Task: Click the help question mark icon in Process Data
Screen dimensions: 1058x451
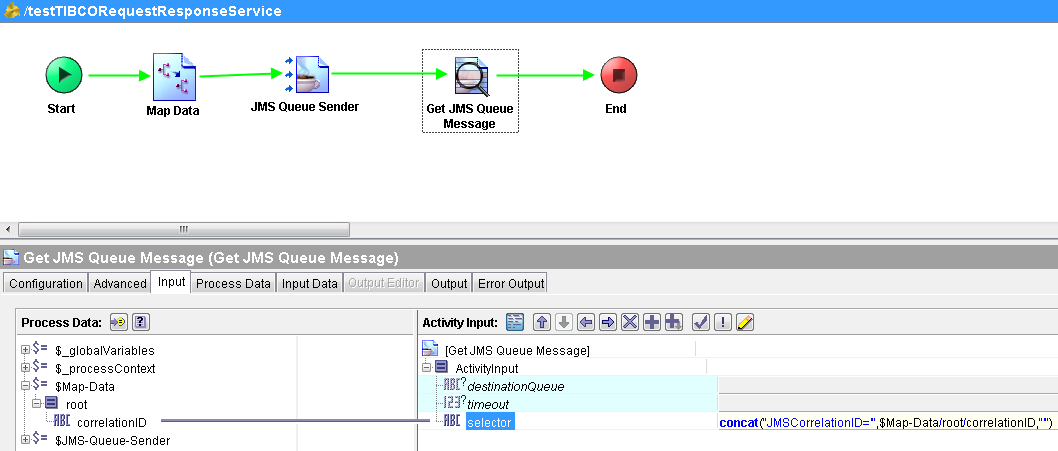Action: click(141, 322)
